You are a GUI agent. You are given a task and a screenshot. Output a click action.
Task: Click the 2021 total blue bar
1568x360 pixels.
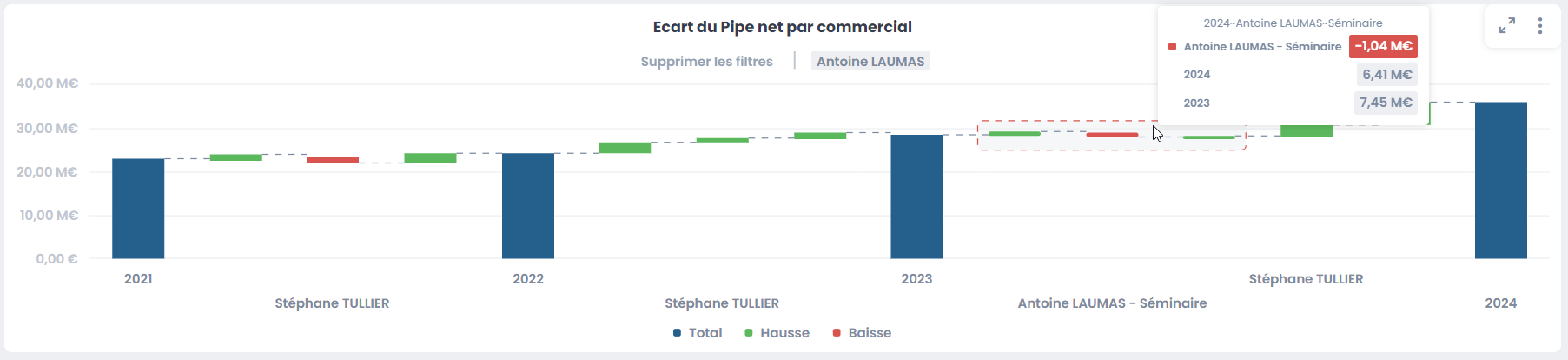coord(138,209)
